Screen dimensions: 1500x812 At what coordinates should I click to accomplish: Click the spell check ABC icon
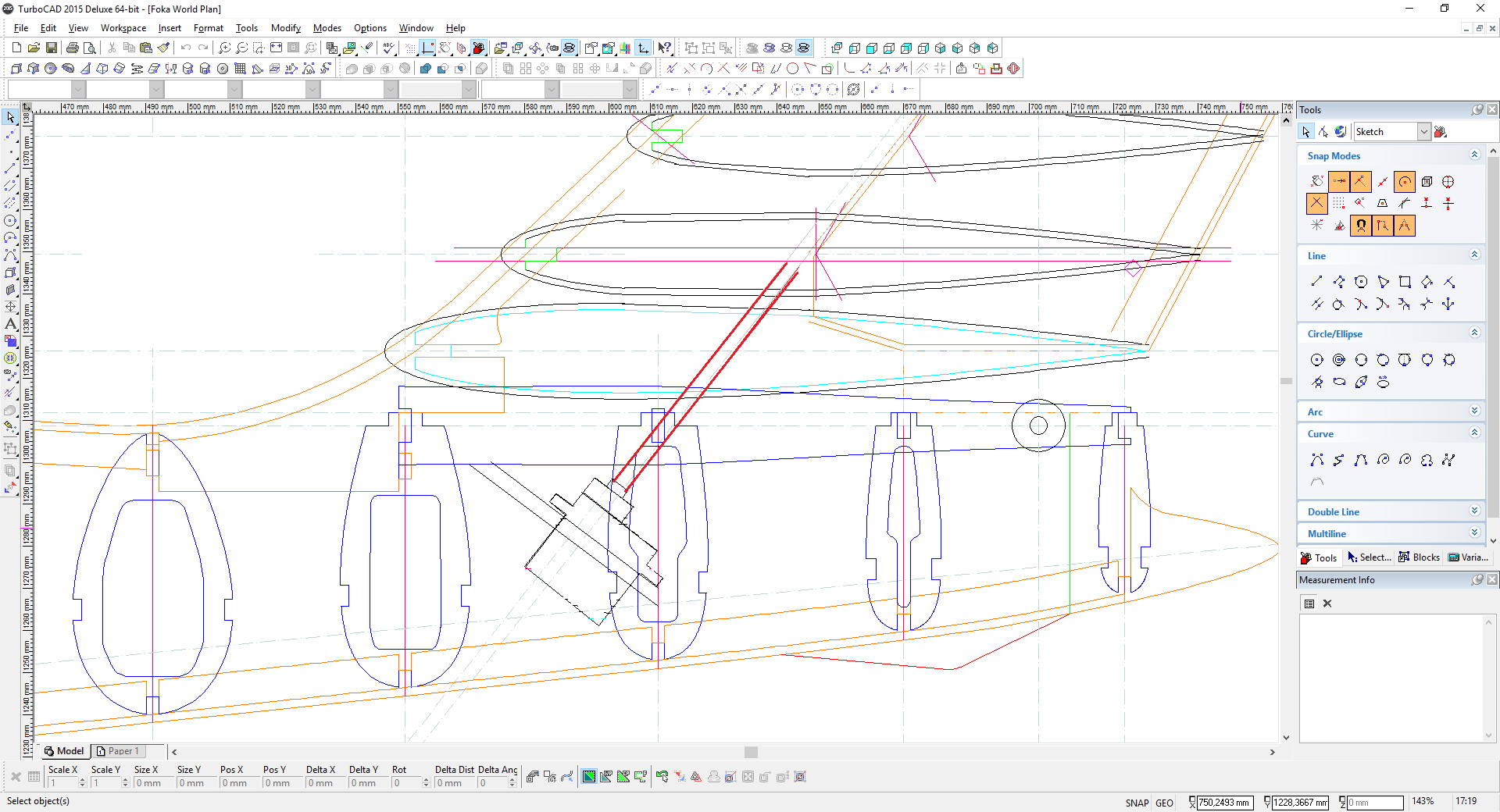388,48
